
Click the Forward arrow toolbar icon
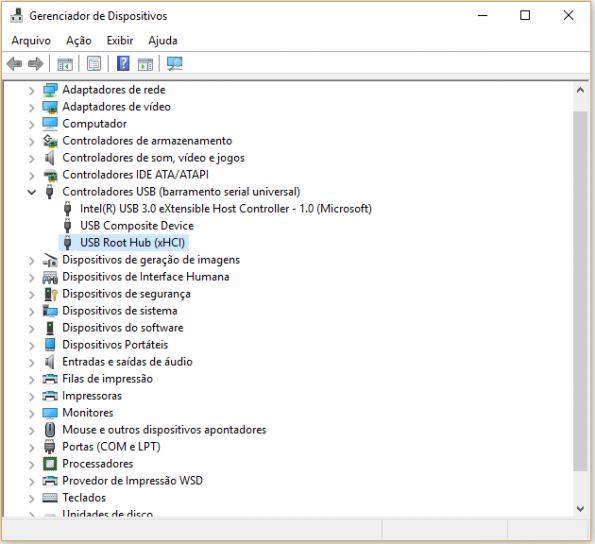point(36,64)
